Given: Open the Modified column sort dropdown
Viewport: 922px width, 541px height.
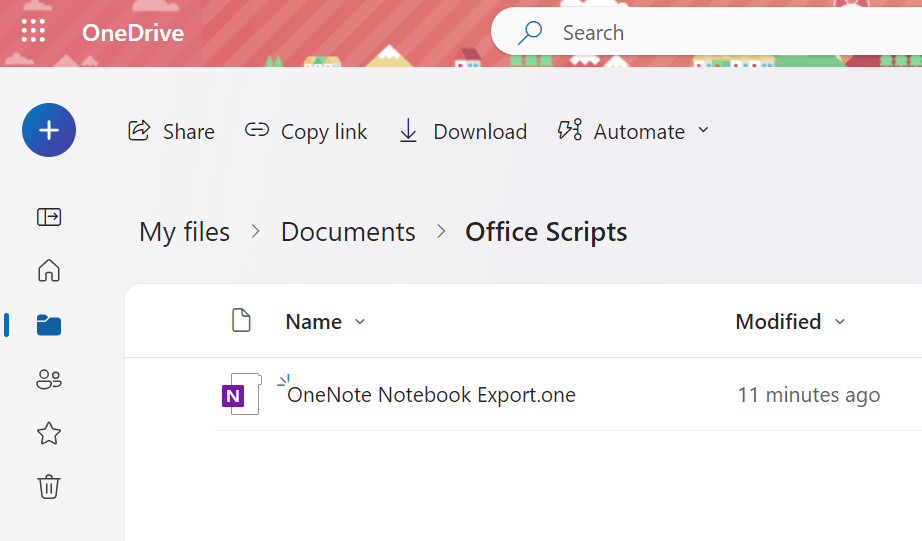Looking at the screenshot, I should [x=790, y=322].
